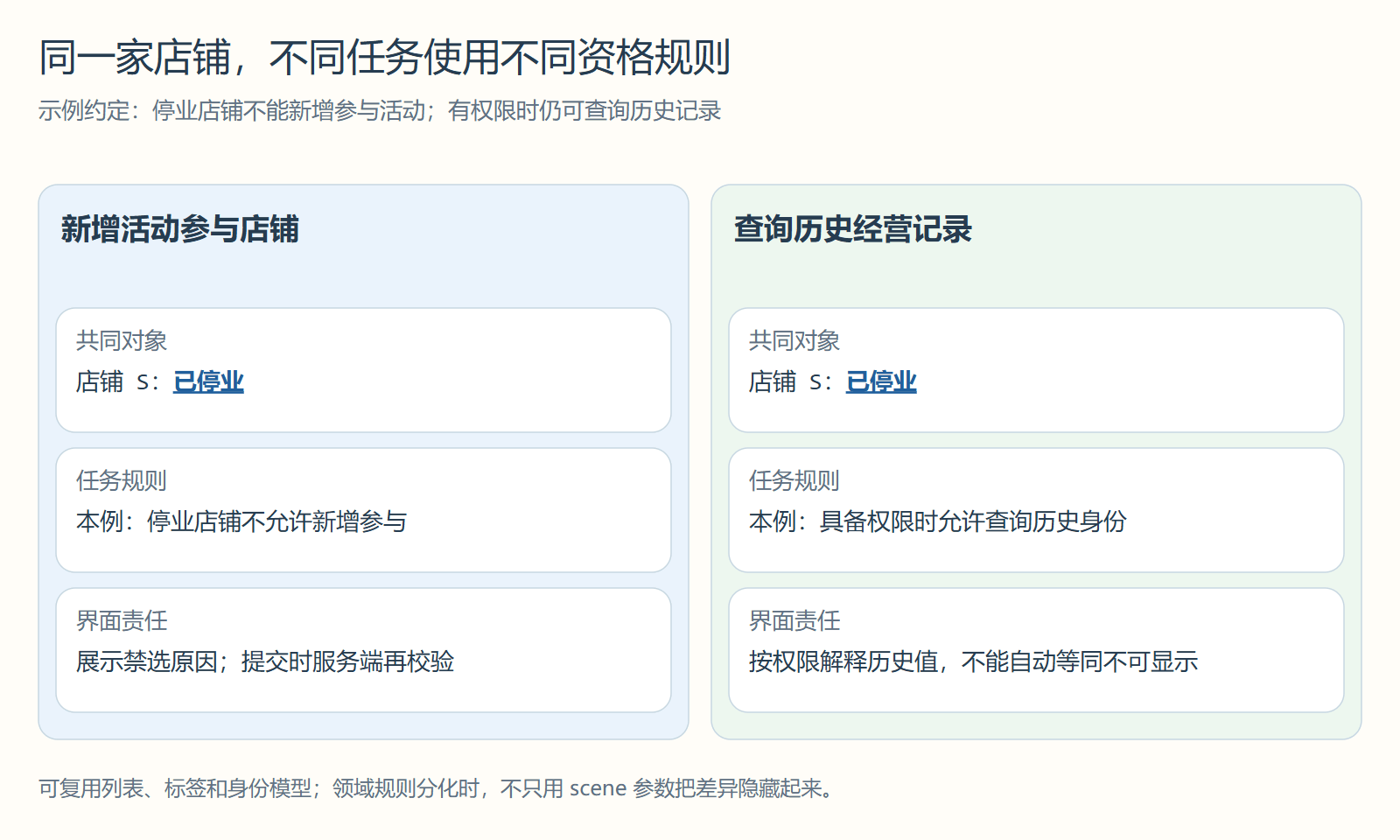Open 已停业 link in 查询历史经营记录 card
The height and width of the screenshot is (840, 1400).
pyautogui.click(x=881, y=381)
